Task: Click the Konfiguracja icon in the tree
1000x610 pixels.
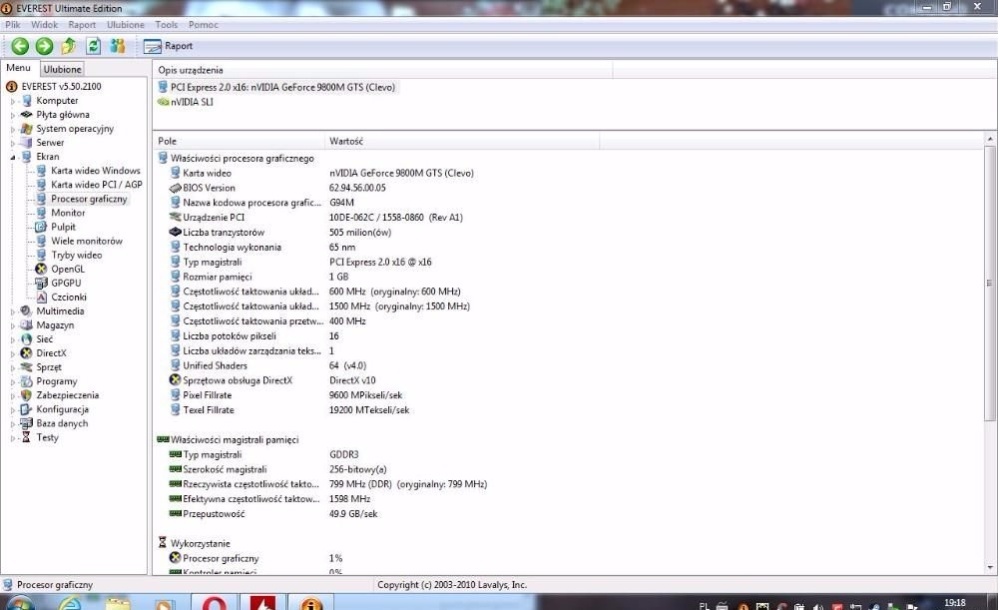Action: pyautogui.click(x=26, y=409)
